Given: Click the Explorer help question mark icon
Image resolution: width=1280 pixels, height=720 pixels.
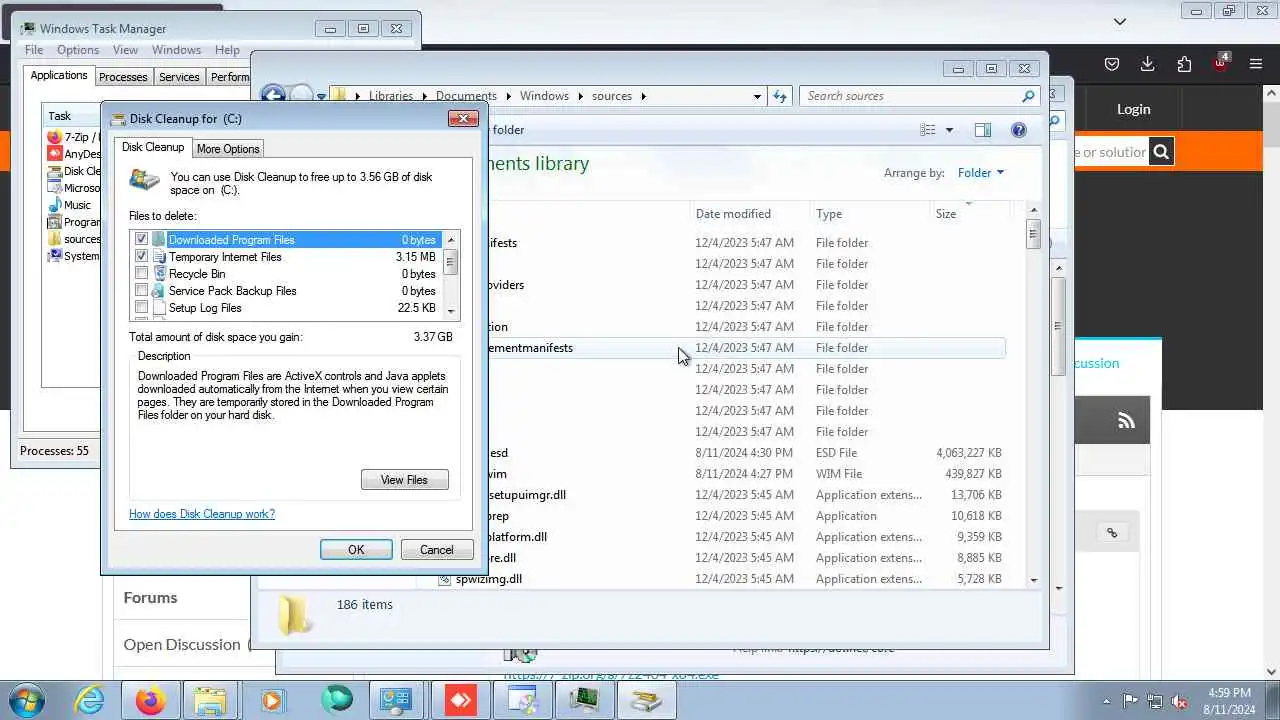Looking at the screenshot, I should (x=1019, y=130).
